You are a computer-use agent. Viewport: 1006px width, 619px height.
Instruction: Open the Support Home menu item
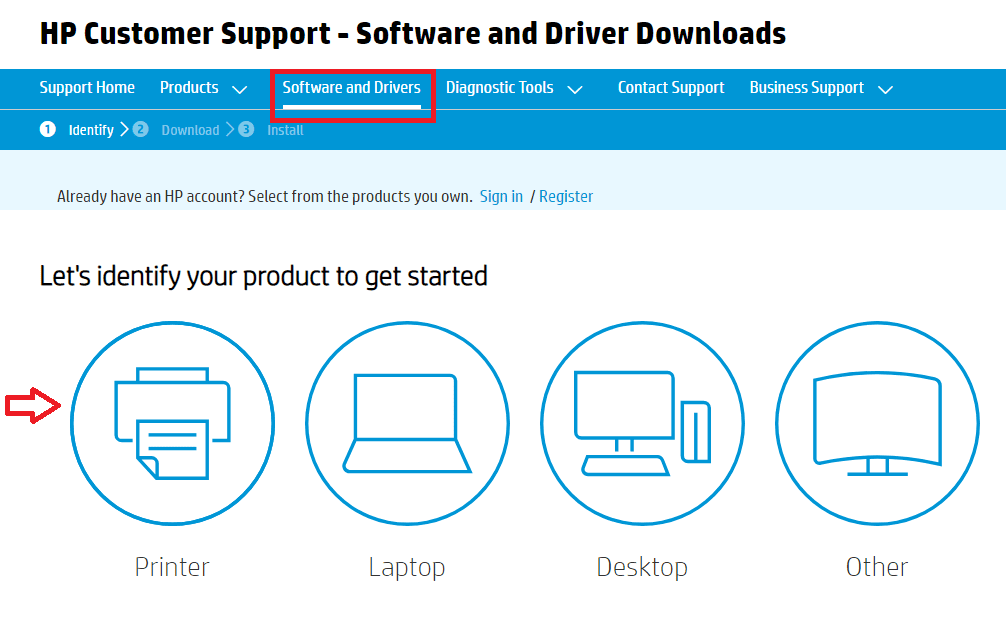[87, 88]
